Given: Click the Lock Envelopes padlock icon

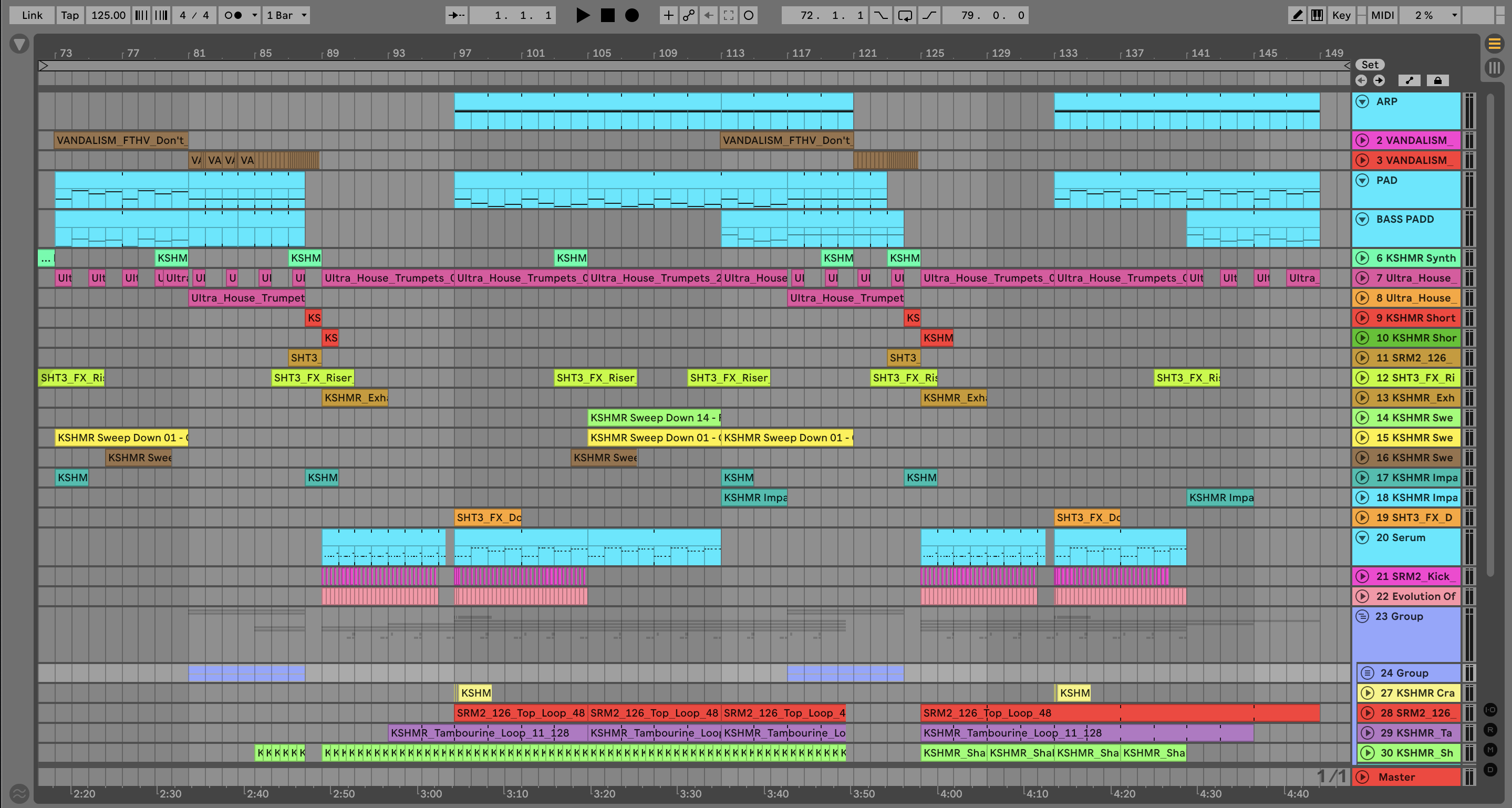Looking at the screenshot, I should [1437, 80].
